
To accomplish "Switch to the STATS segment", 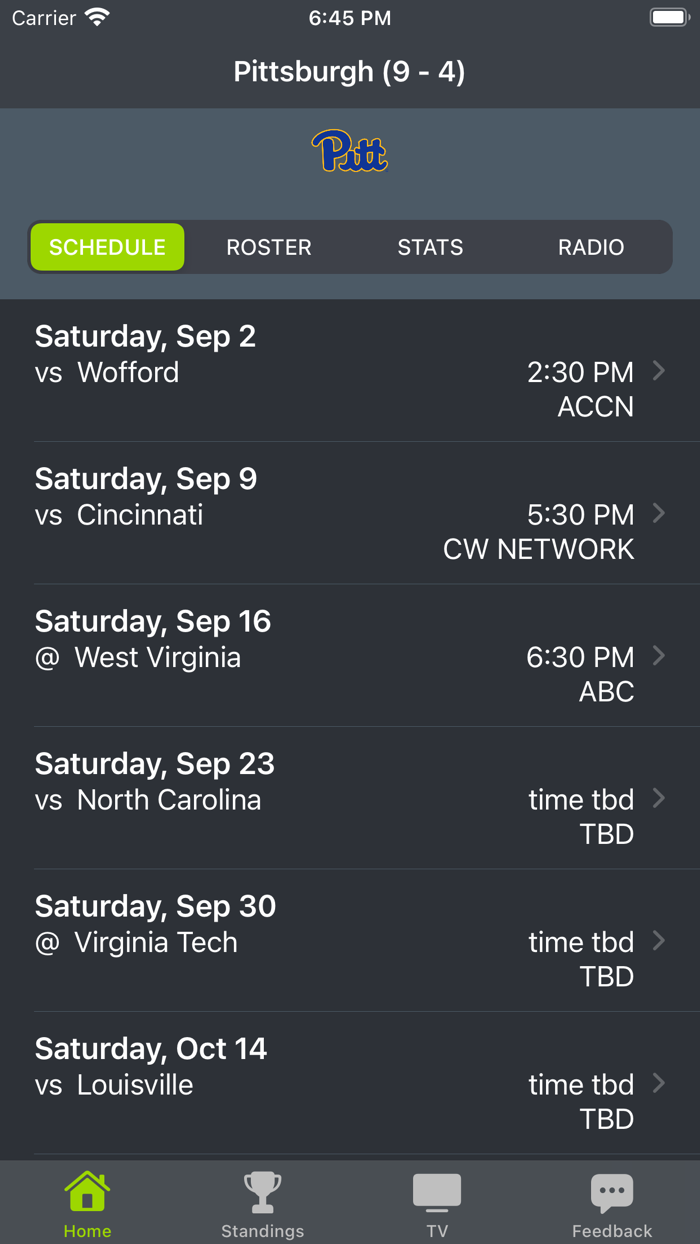I will click(x=430, y=247).
